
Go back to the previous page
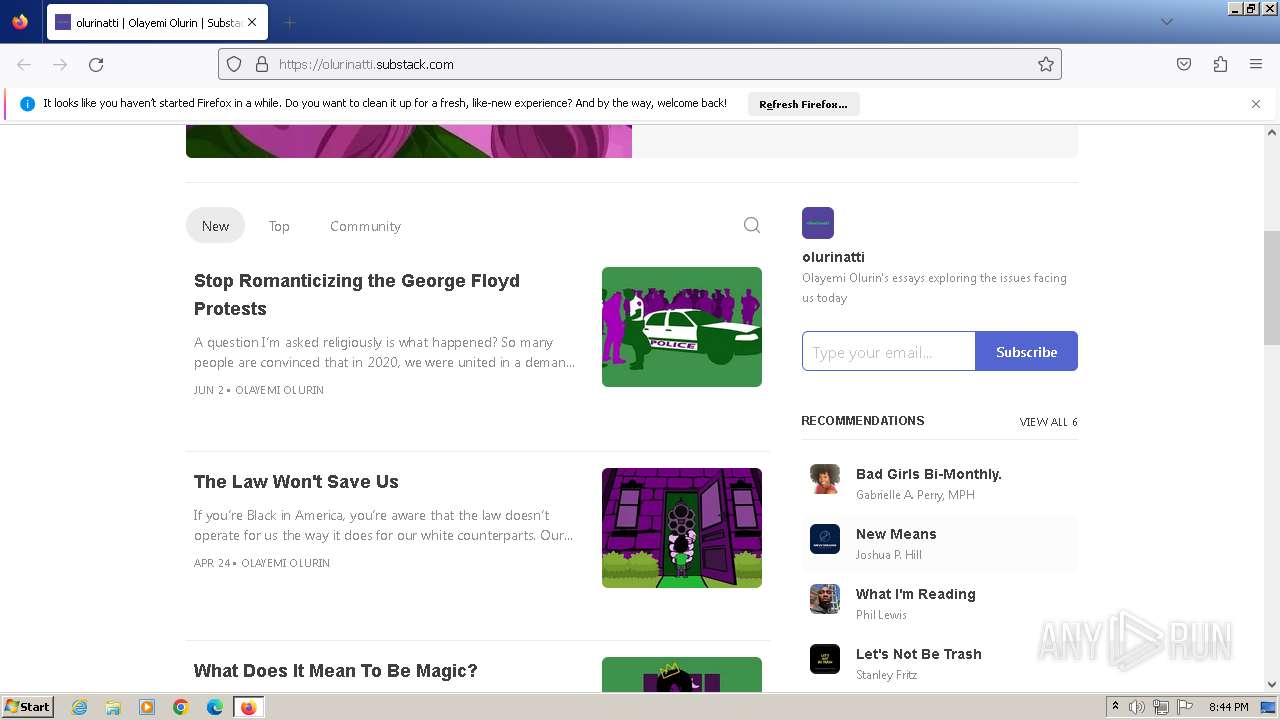(x=24, y=64)
